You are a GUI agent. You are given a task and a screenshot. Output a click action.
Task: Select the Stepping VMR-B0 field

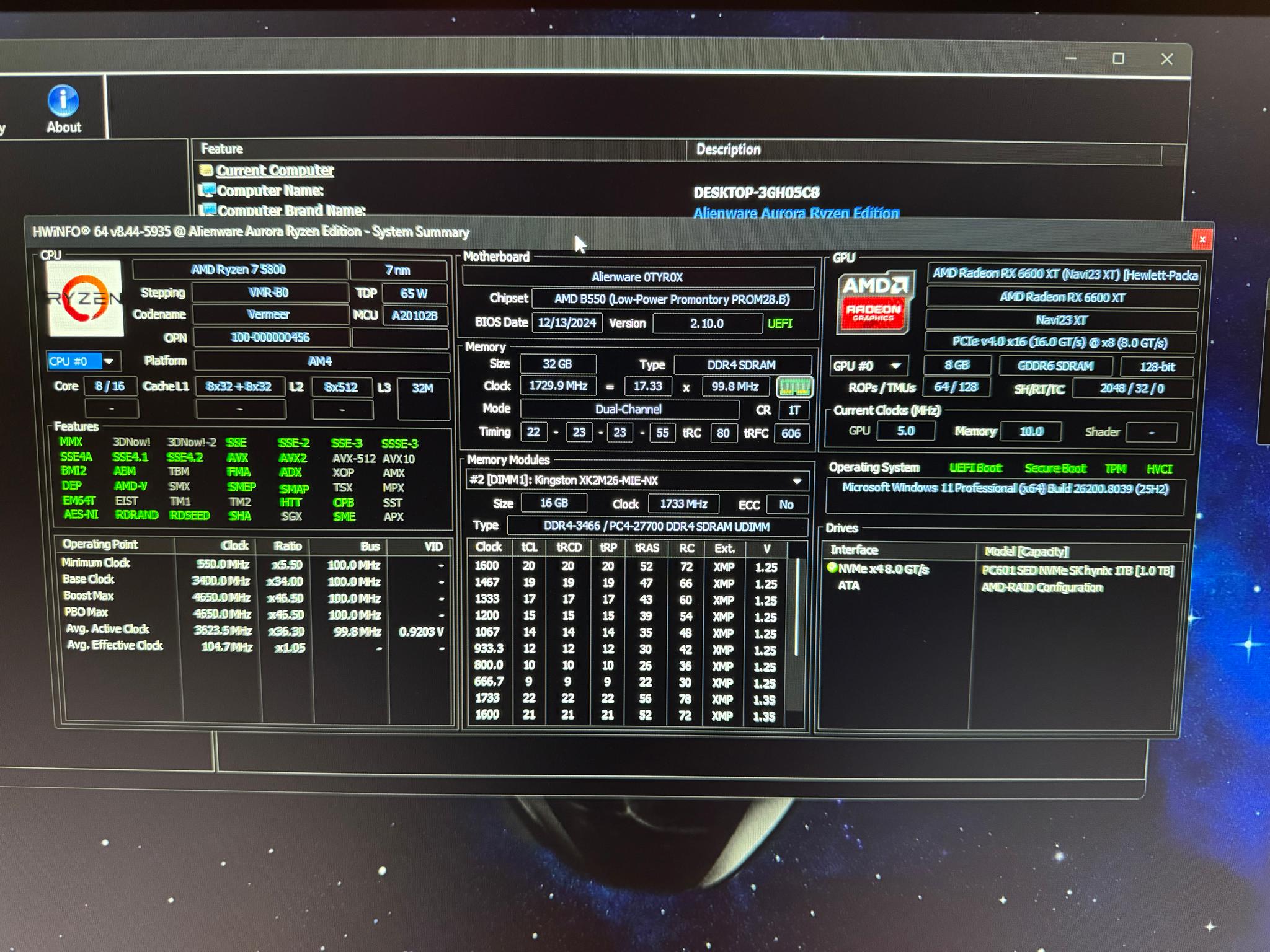point(269,292)
